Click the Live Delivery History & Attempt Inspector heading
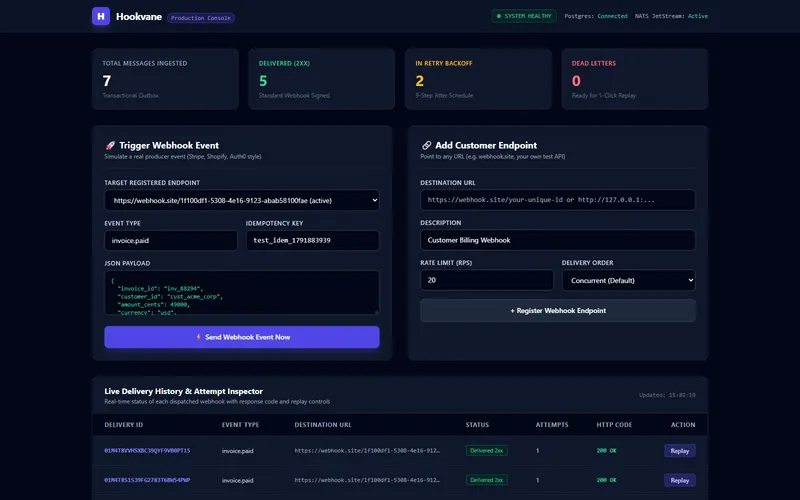Image resolution: width=800 pixels, height=500 pixels. click(x=184, y=391)
